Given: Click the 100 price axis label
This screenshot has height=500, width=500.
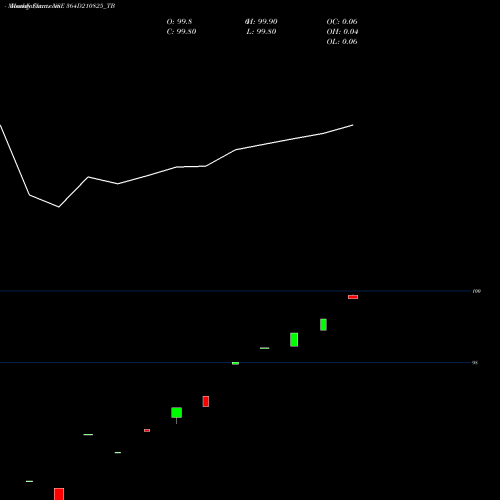Looking at the screenshot, I should coord(477,291).
